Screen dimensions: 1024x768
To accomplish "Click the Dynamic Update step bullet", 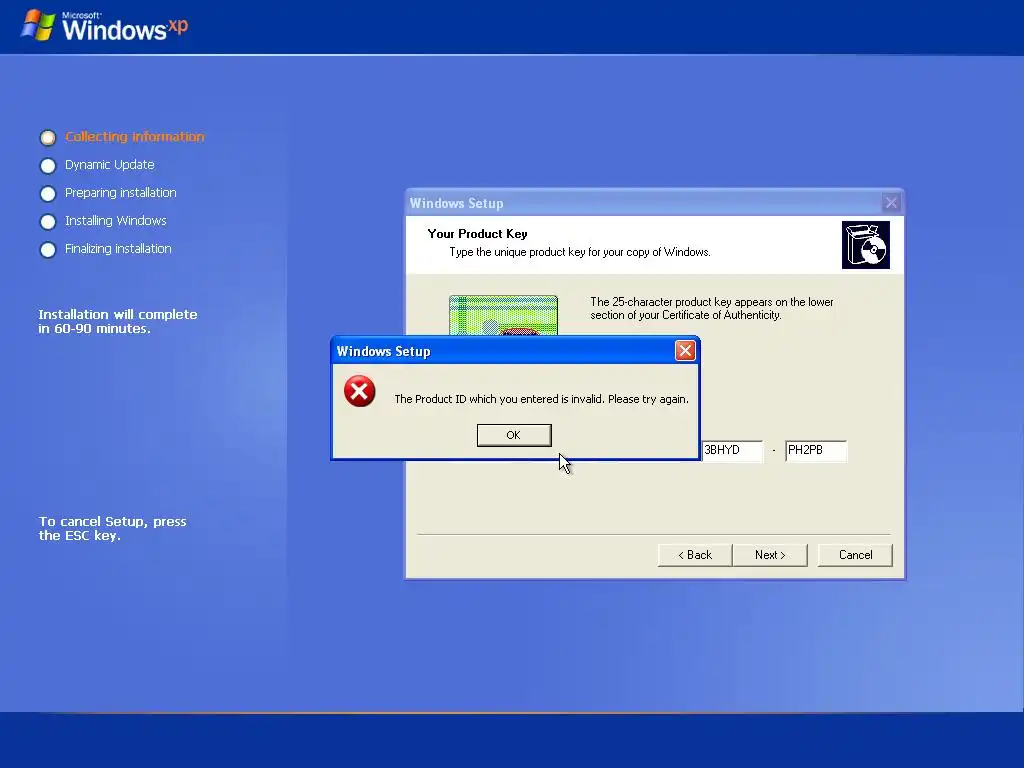I will coord(48,165).
